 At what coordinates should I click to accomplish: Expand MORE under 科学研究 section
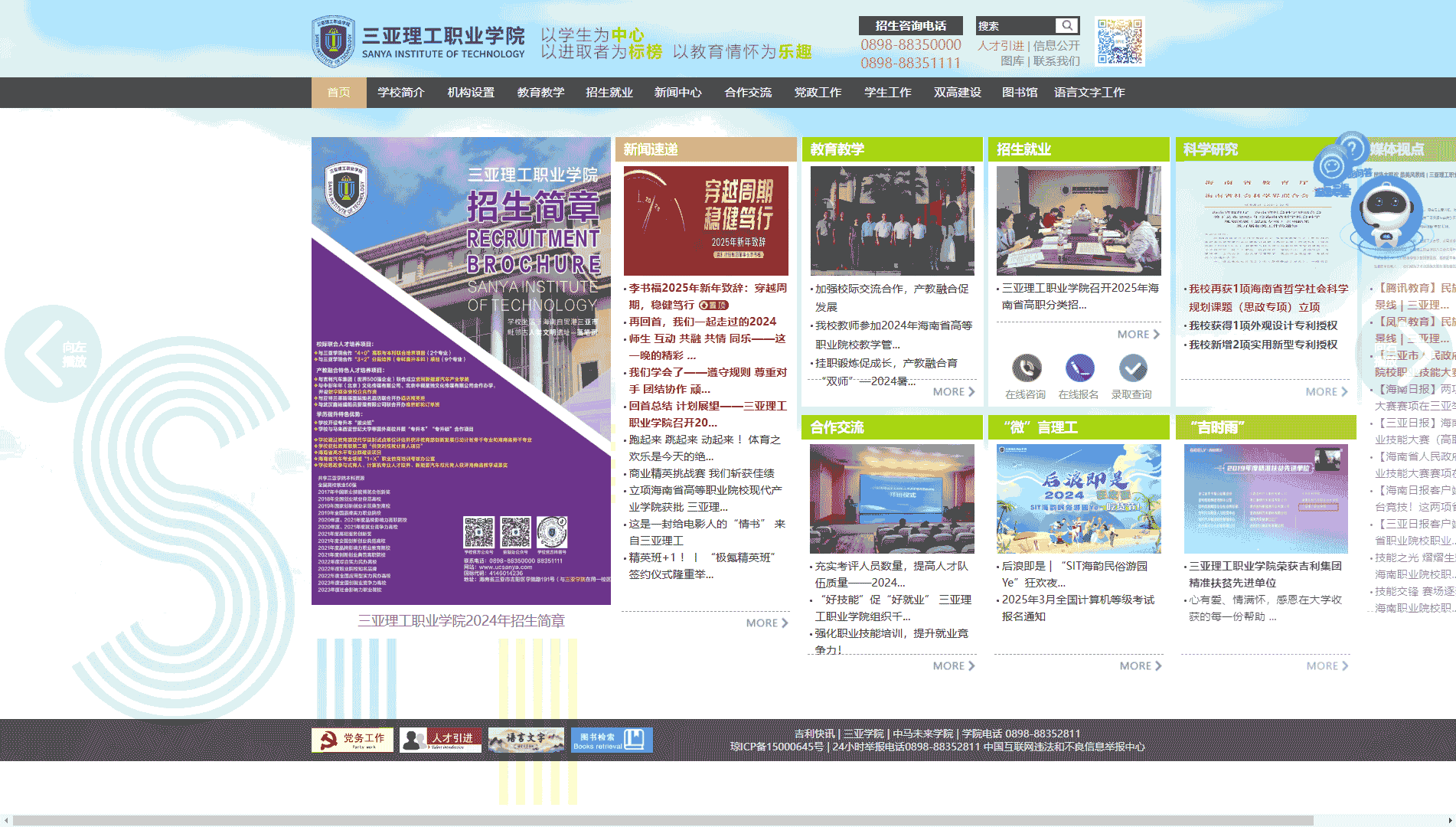(1327, 392)
